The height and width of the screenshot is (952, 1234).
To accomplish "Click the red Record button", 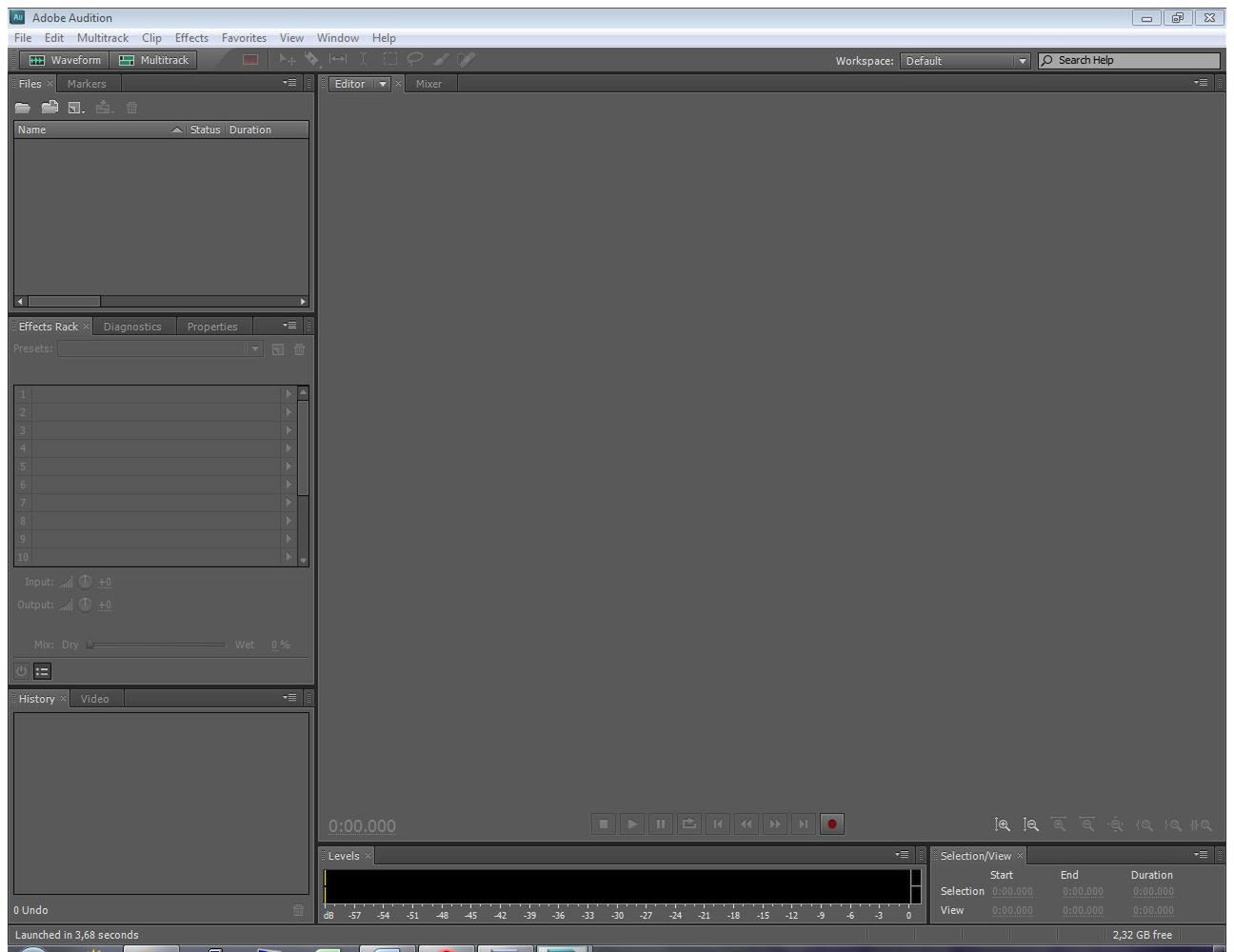I will [832, 824].
